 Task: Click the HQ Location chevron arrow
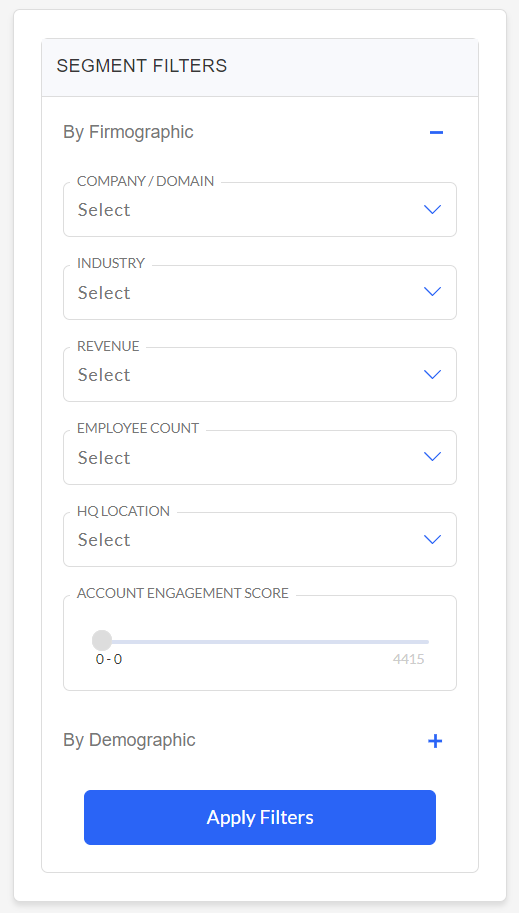[432, 540]
